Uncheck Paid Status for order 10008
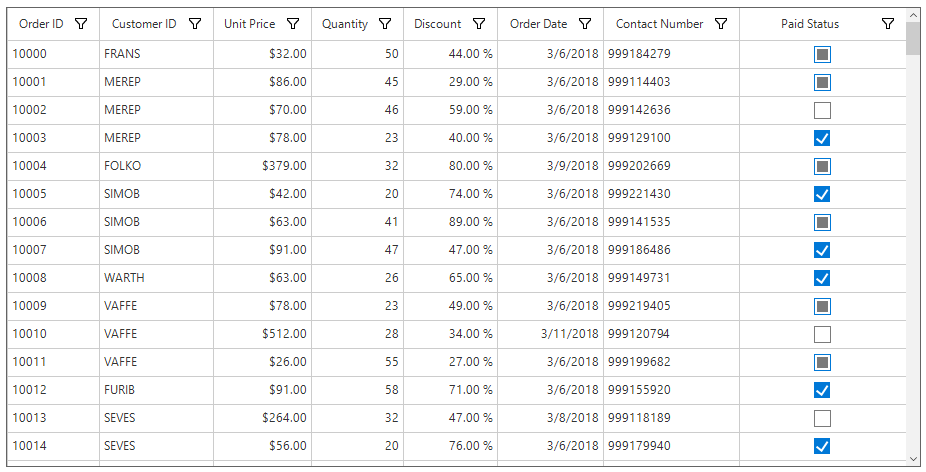The width and height of the screenshot is (926, 472). point(822,278)
